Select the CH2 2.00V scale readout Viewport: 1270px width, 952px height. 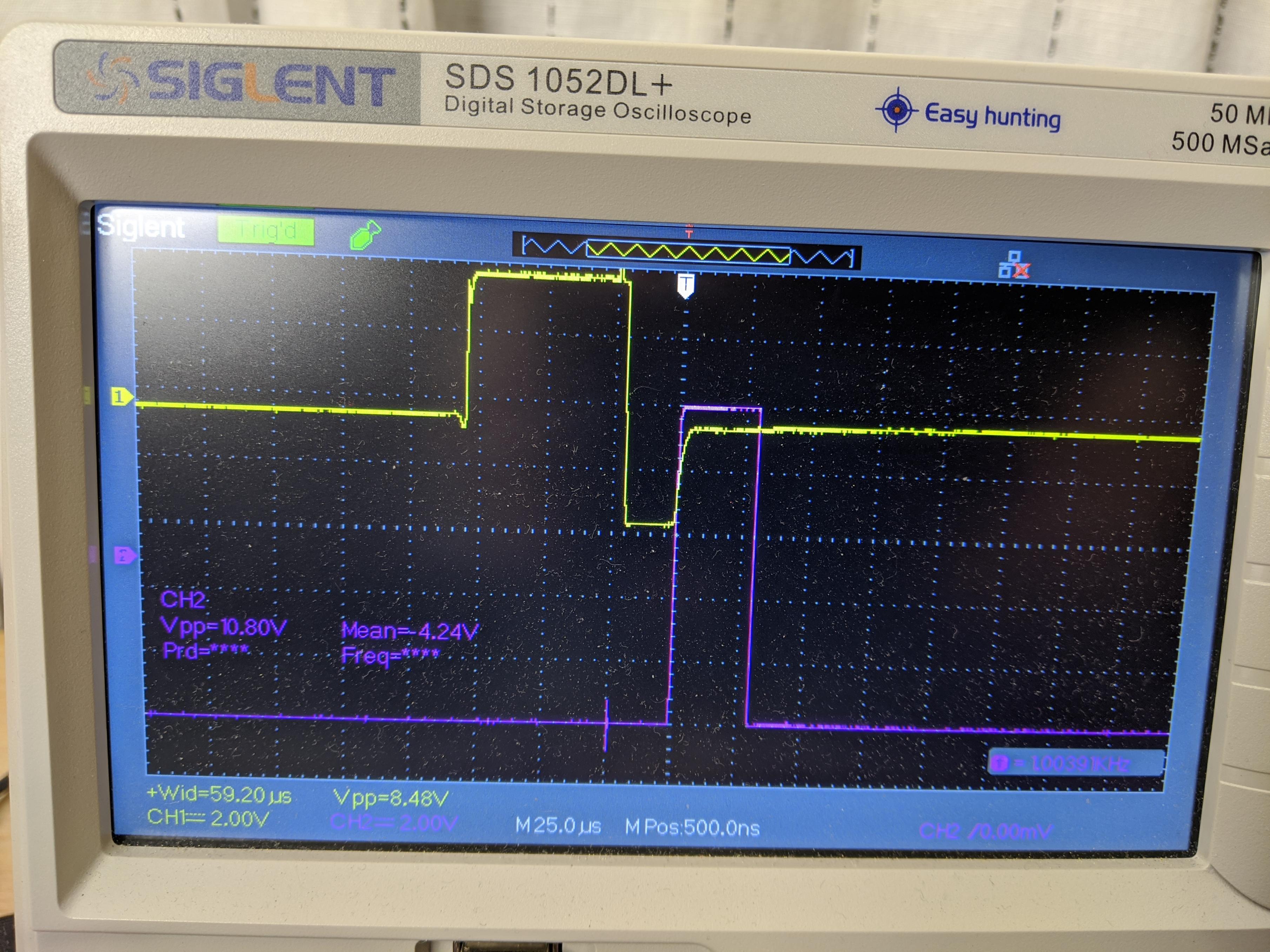pyautogui.click(x=394, y=822)
